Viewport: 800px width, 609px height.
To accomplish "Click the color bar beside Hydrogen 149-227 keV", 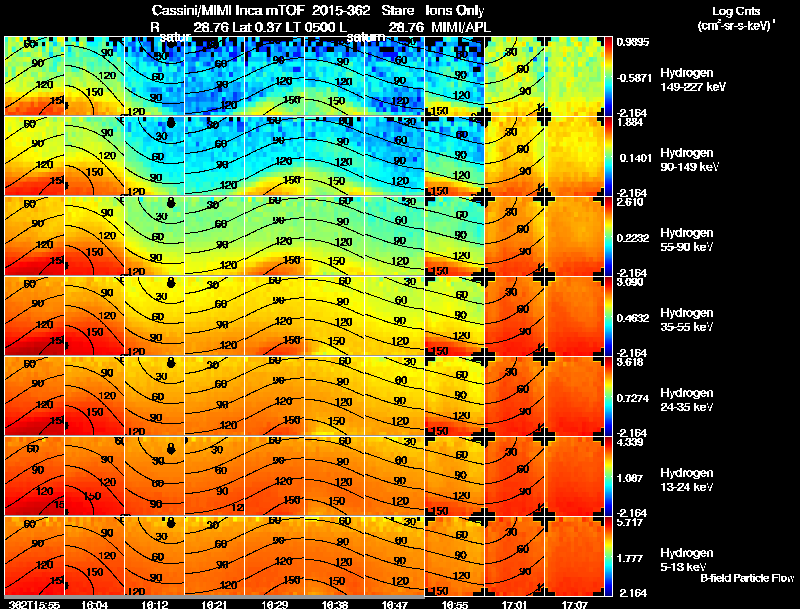I will [x=608, y=76].
